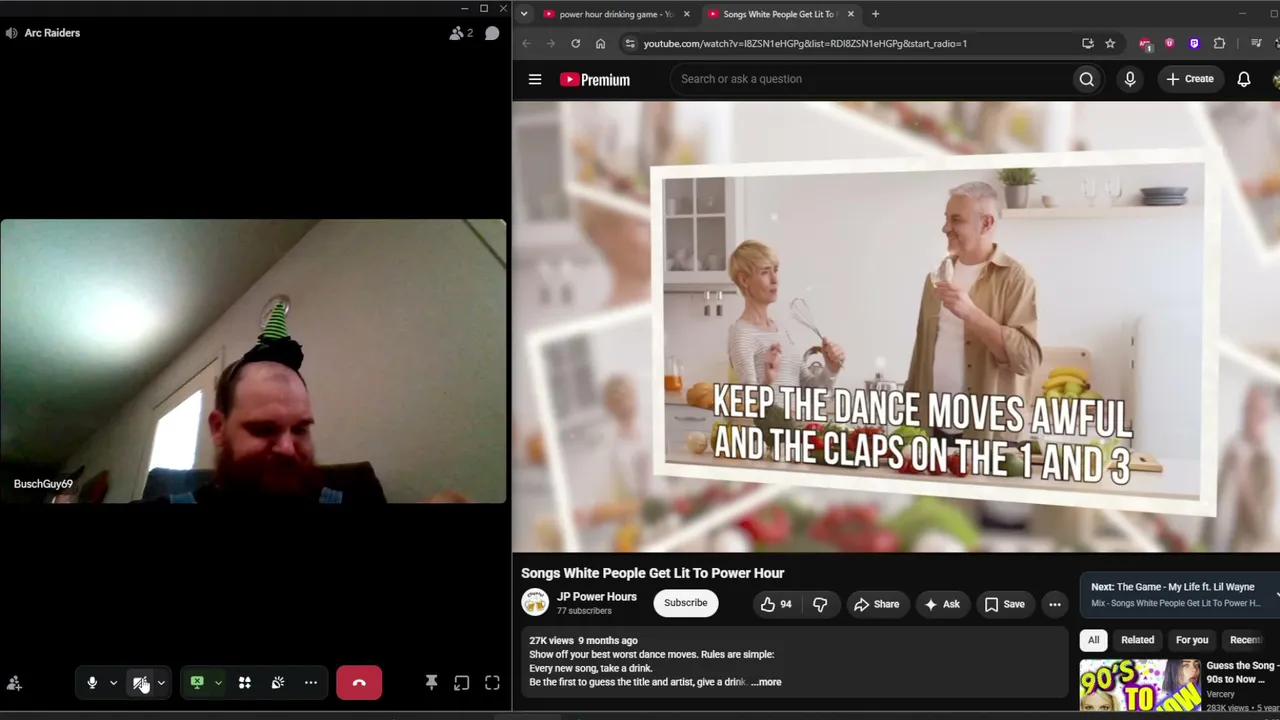Enter full screen in the call window
The height and width of the screenshot is (720, 1280).
[492, 683]
